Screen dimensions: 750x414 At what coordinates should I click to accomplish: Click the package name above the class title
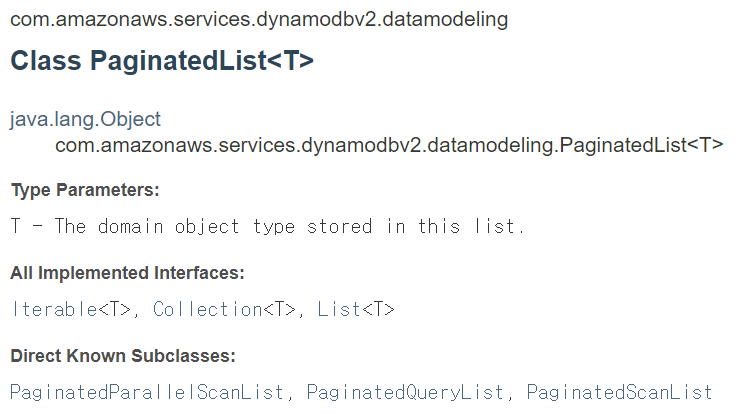click(x=259, y=20)
